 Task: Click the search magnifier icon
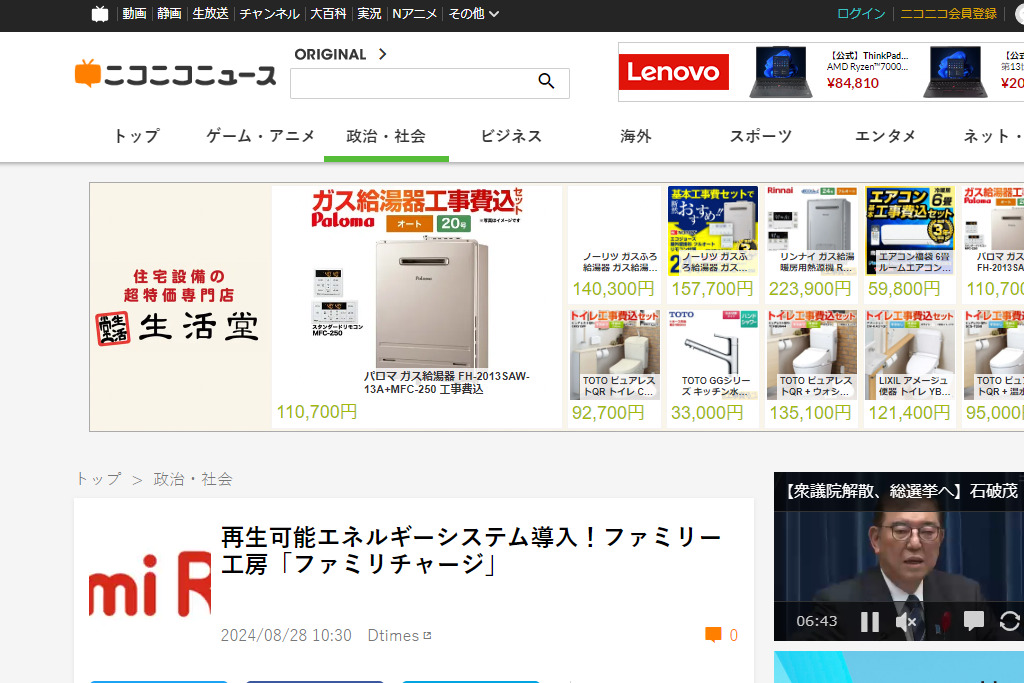click(x=547, y=81)
